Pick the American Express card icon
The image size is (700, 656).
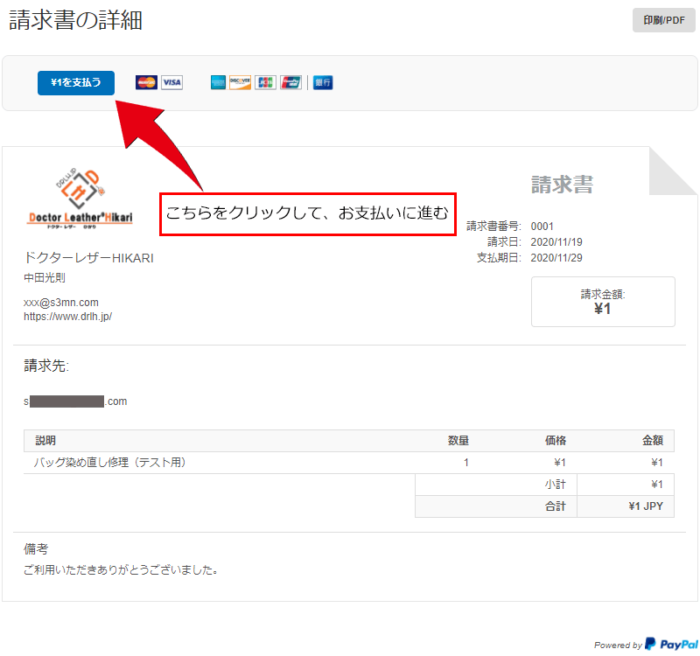pyautogui.click(x=219, y=83)
